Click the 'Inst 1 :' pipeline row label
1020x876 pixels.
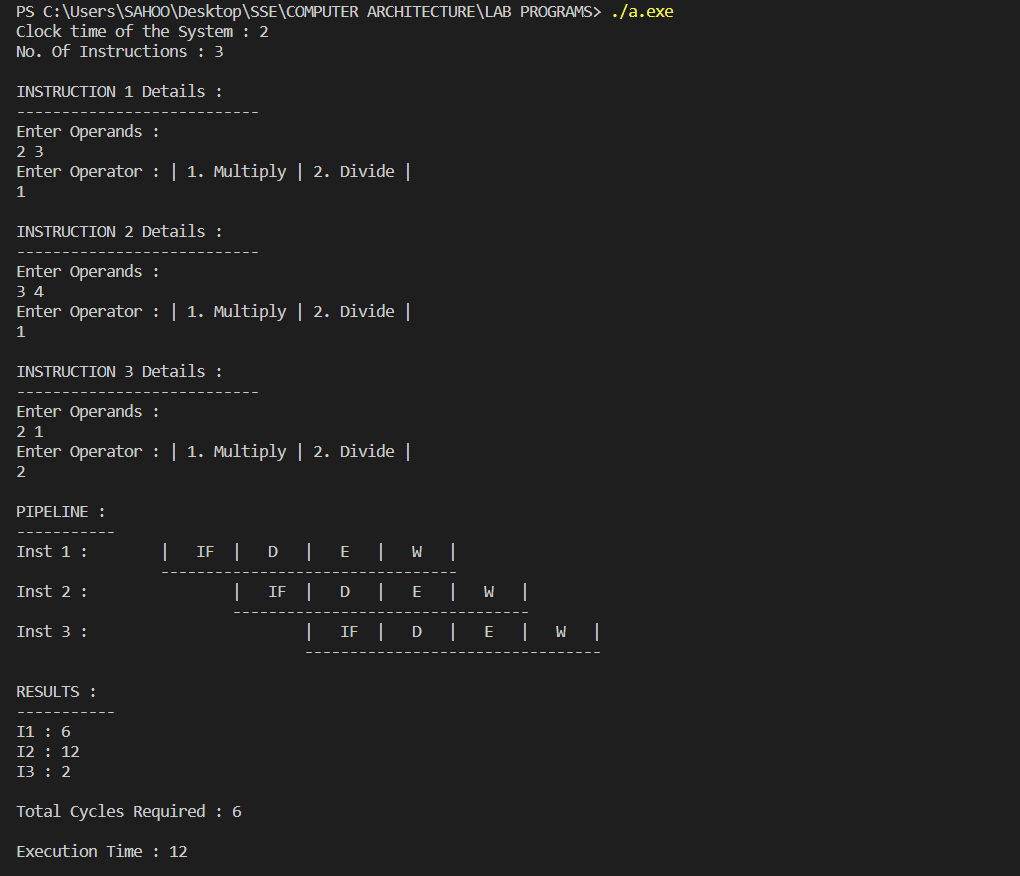tap(50, 551)
